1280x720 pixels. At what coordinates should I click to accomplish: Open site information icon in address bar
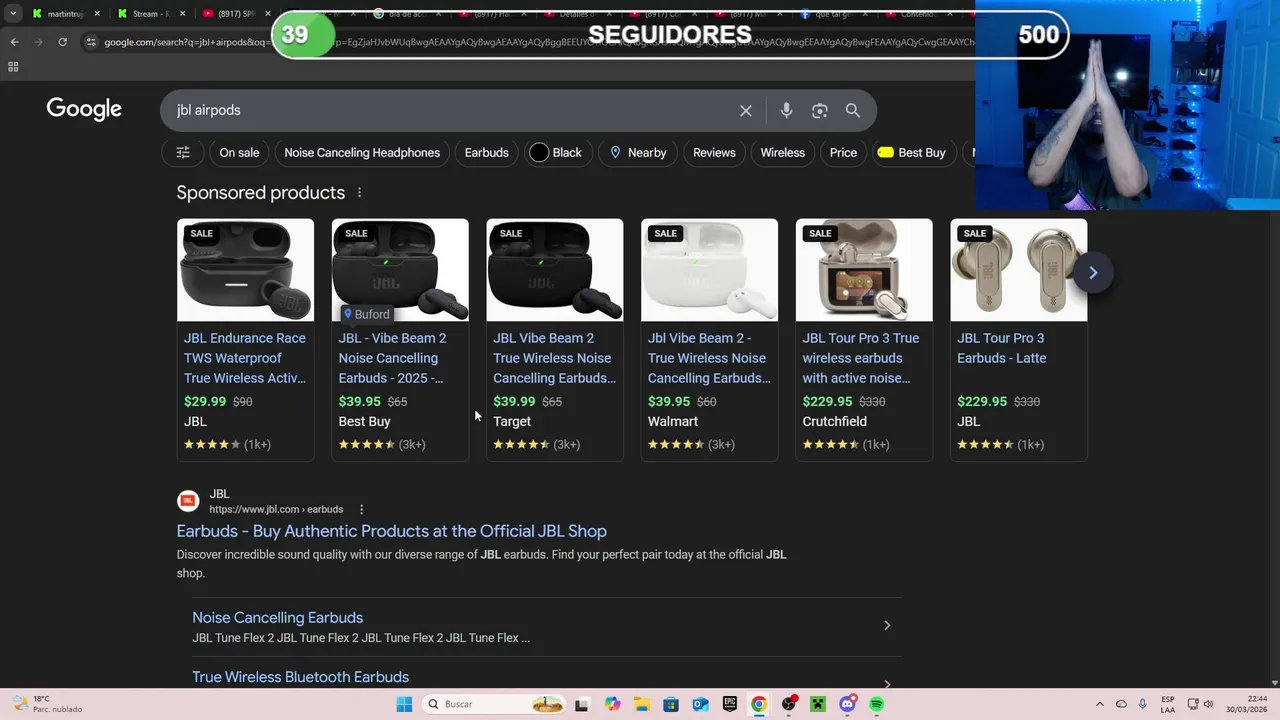[91, 42]
